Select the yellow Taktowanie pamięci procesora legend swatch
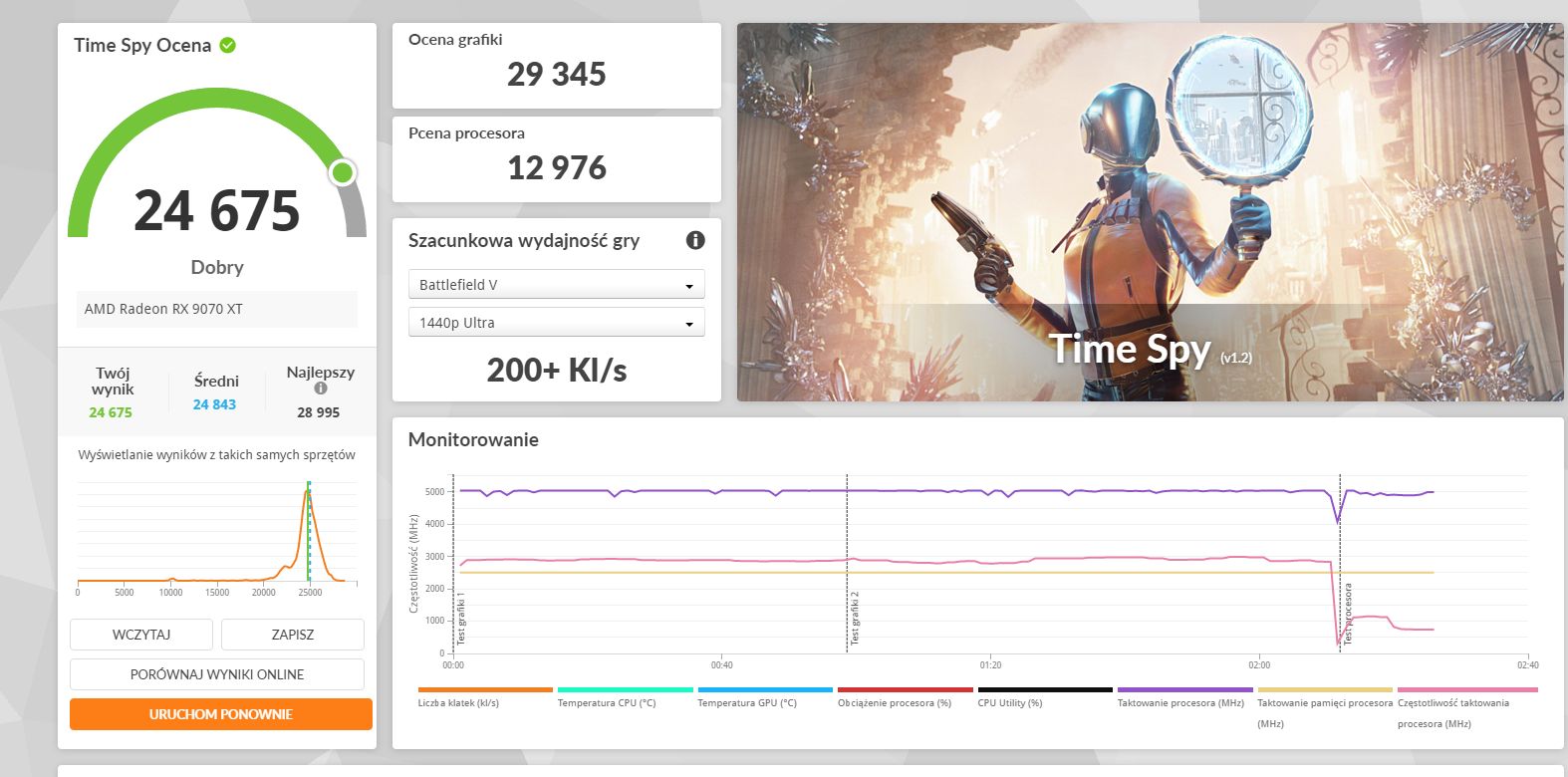1568x777 pixels. point(1325,689)
